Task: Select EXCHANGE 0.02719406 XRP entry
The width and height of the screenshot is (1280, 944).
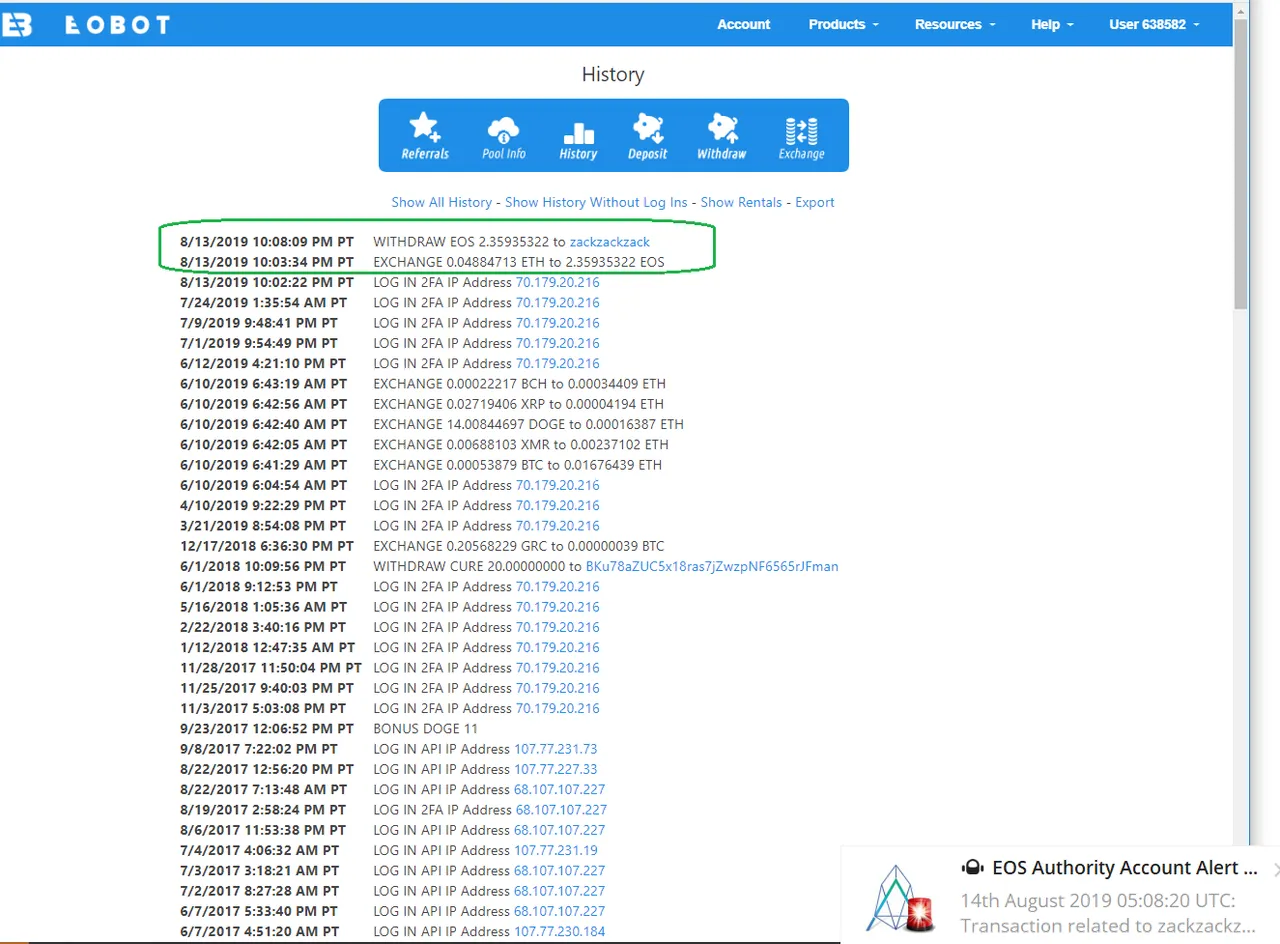Action: coord(518,404)
